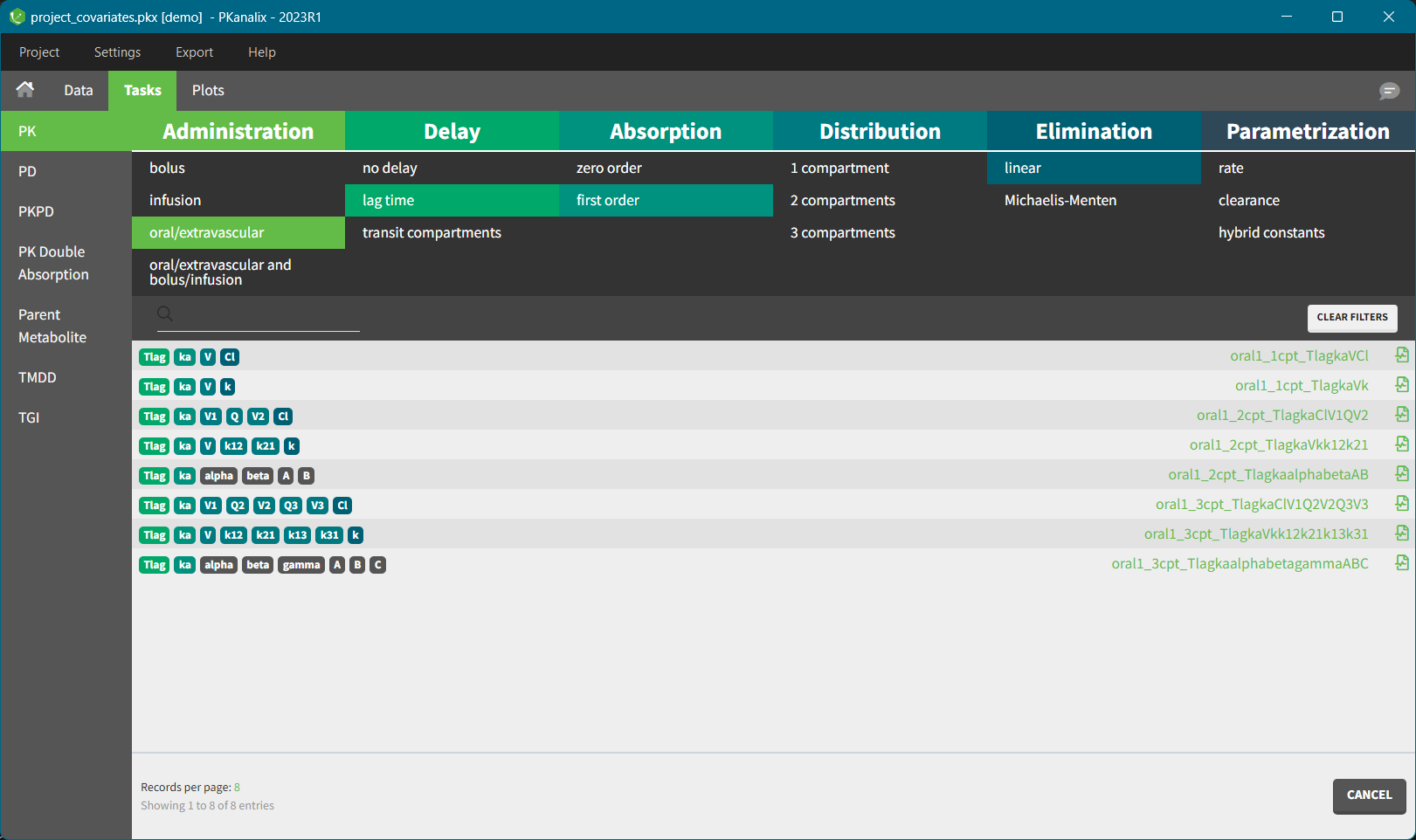Enable the Michaelis-Menten elimination filter

1060,200
